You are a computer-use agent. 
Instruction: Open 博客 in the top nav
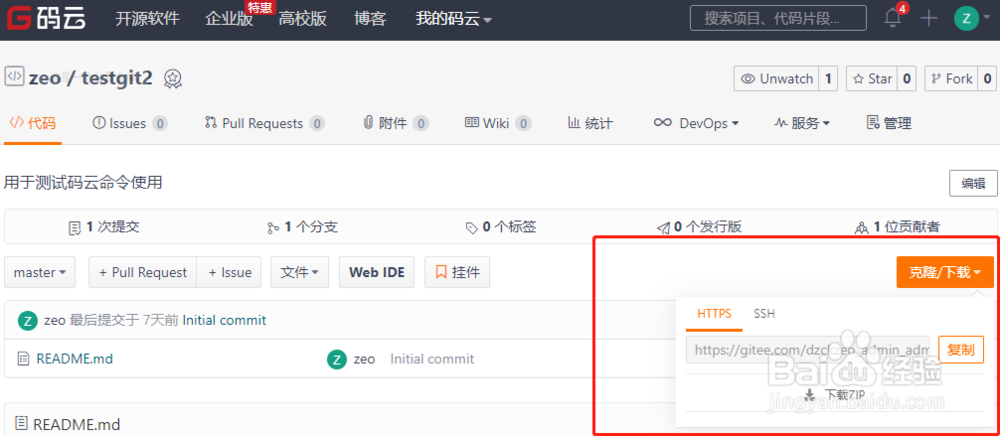tap(371, 19)
